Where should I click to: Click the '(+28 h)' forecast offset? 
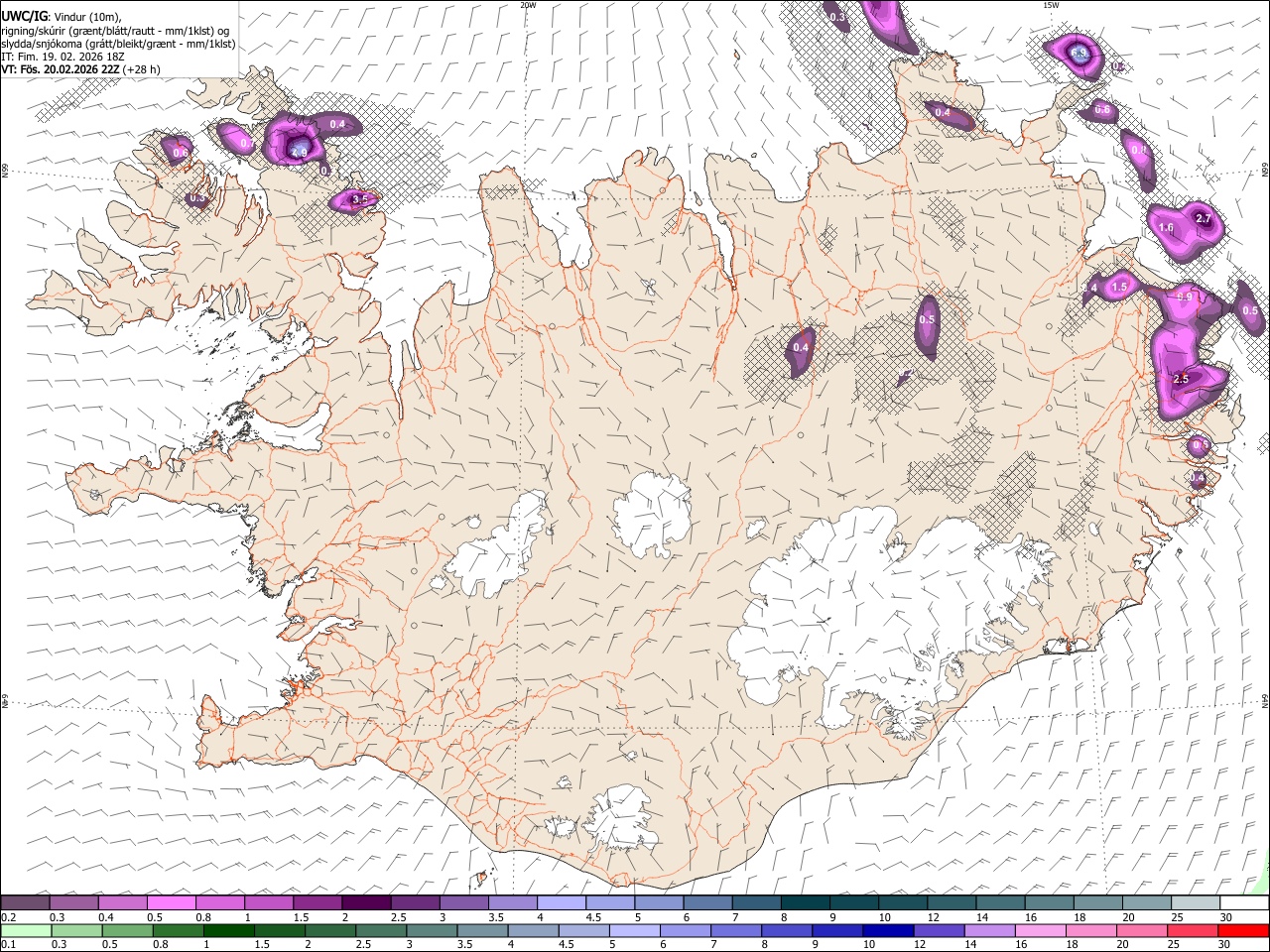(142, 69)
